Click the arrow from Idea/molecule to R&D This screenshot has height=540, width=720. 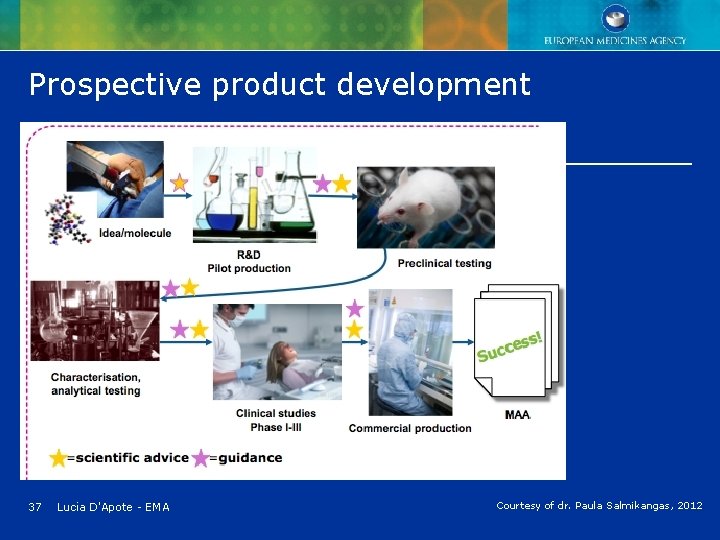click(x=178, y=196)
